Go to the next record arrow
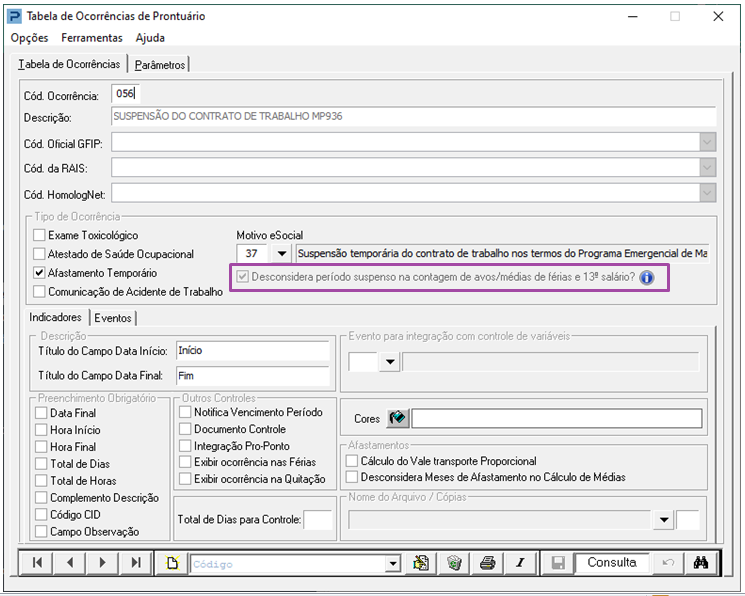Image resolution: width=745 pixels, height=596 pixels. (102, 563)
